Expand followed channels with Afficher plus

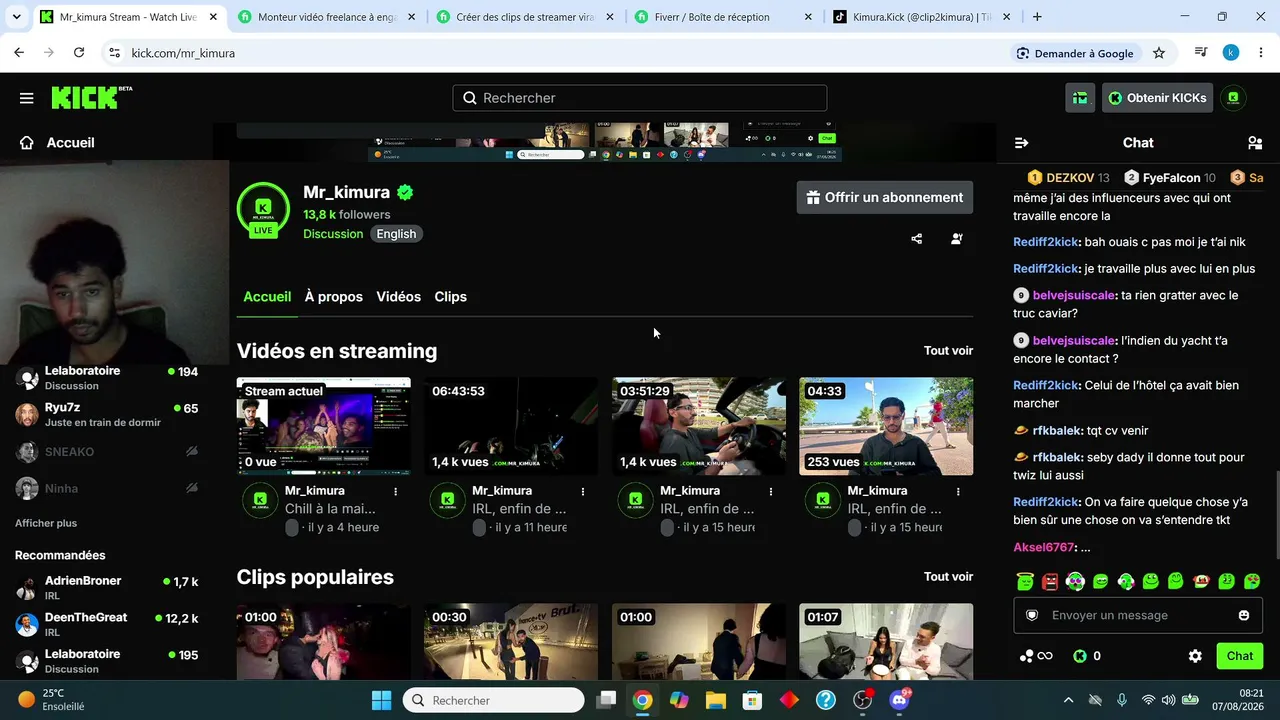pos(46,523)
